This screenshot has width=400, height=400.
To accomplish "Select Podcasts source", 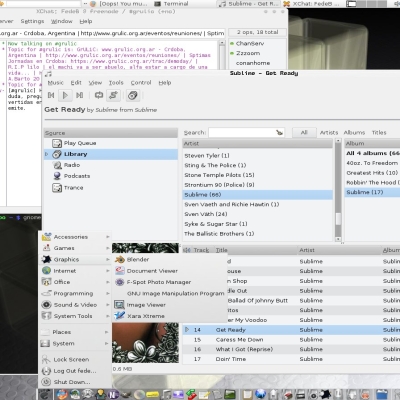I will (x=111, y=176).
